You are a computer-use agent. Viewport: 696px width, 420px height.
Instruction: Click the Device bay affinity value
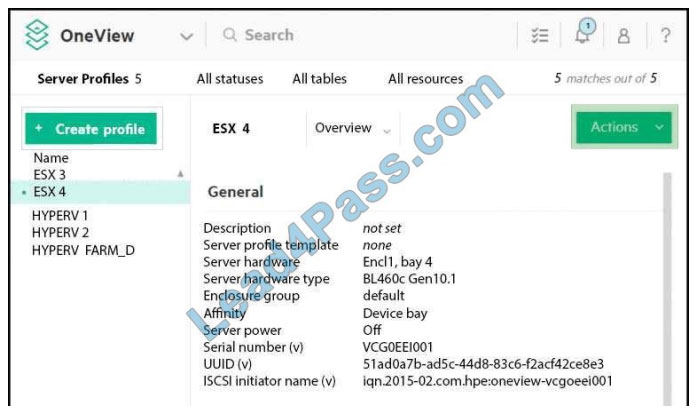(x=395, y=313)
